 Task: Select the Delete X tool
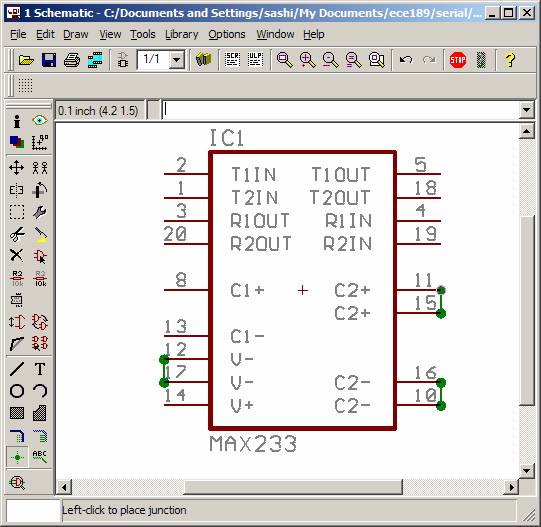point(17,256)
